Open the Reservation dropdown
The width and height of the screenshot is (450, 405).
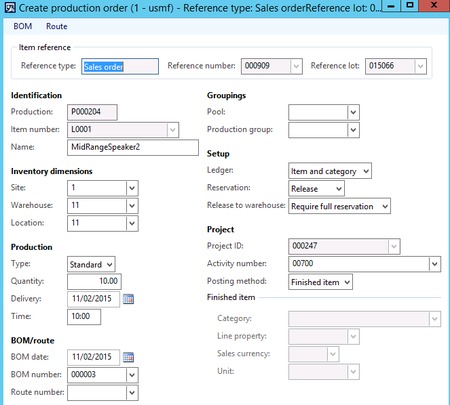point(316,189)
